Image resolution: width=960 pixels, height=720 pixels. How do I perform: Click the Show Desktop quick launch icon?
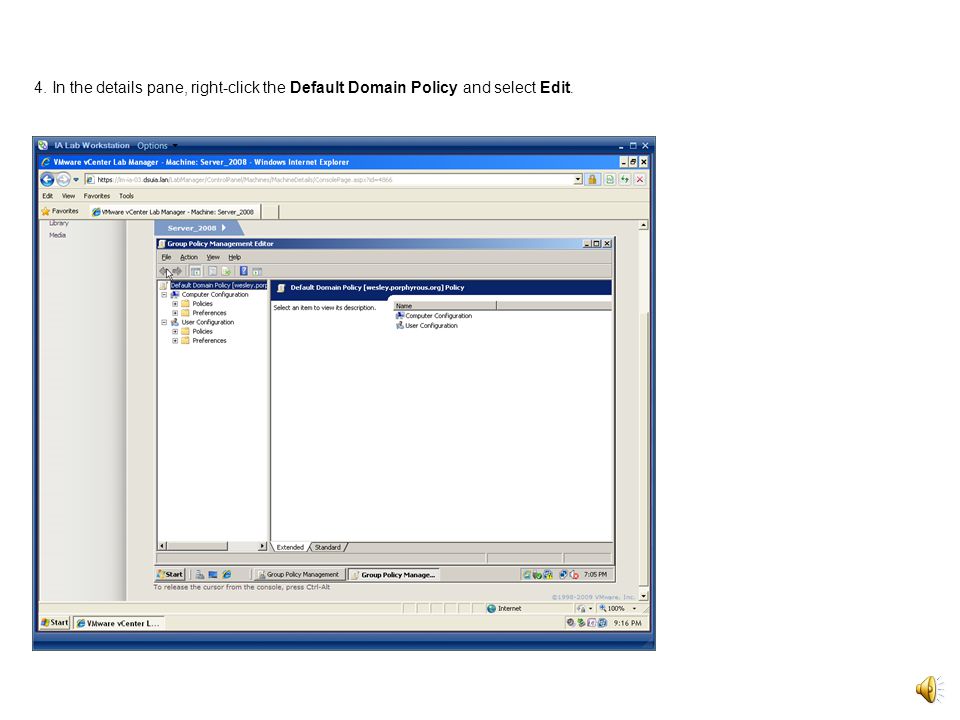click(213, 575)
